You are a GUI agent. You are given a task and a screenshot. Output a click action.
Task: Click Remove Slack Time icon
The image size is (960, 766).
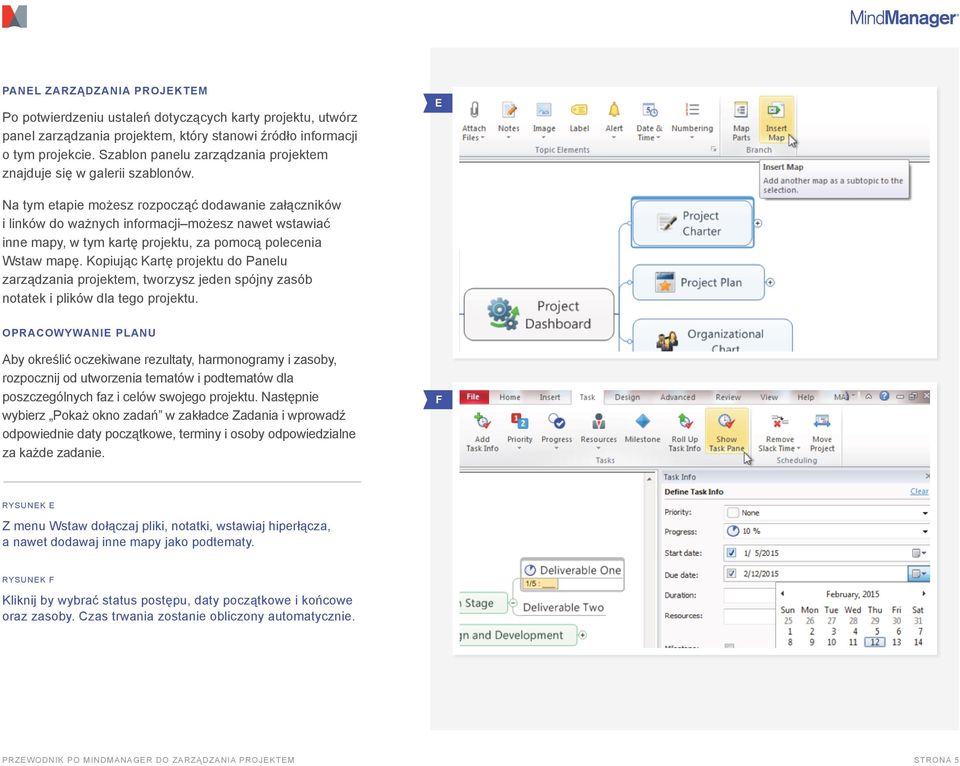779,421
